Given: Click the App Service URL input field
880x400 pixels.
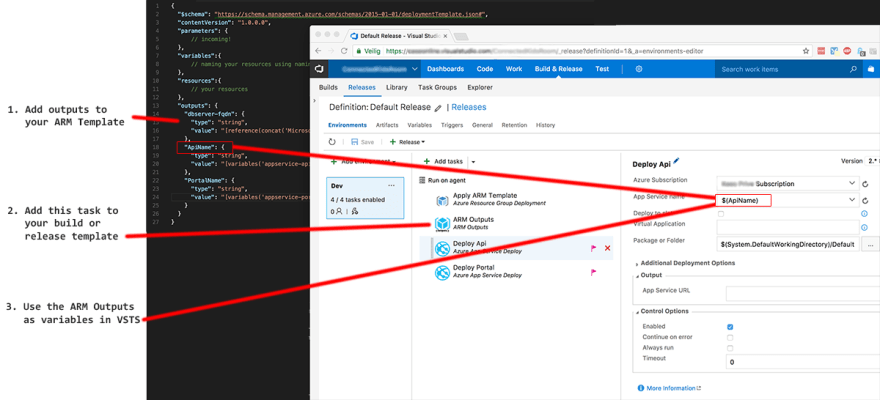Looking at the screenshot, I should pyautogui.click(x=803, y=294).
